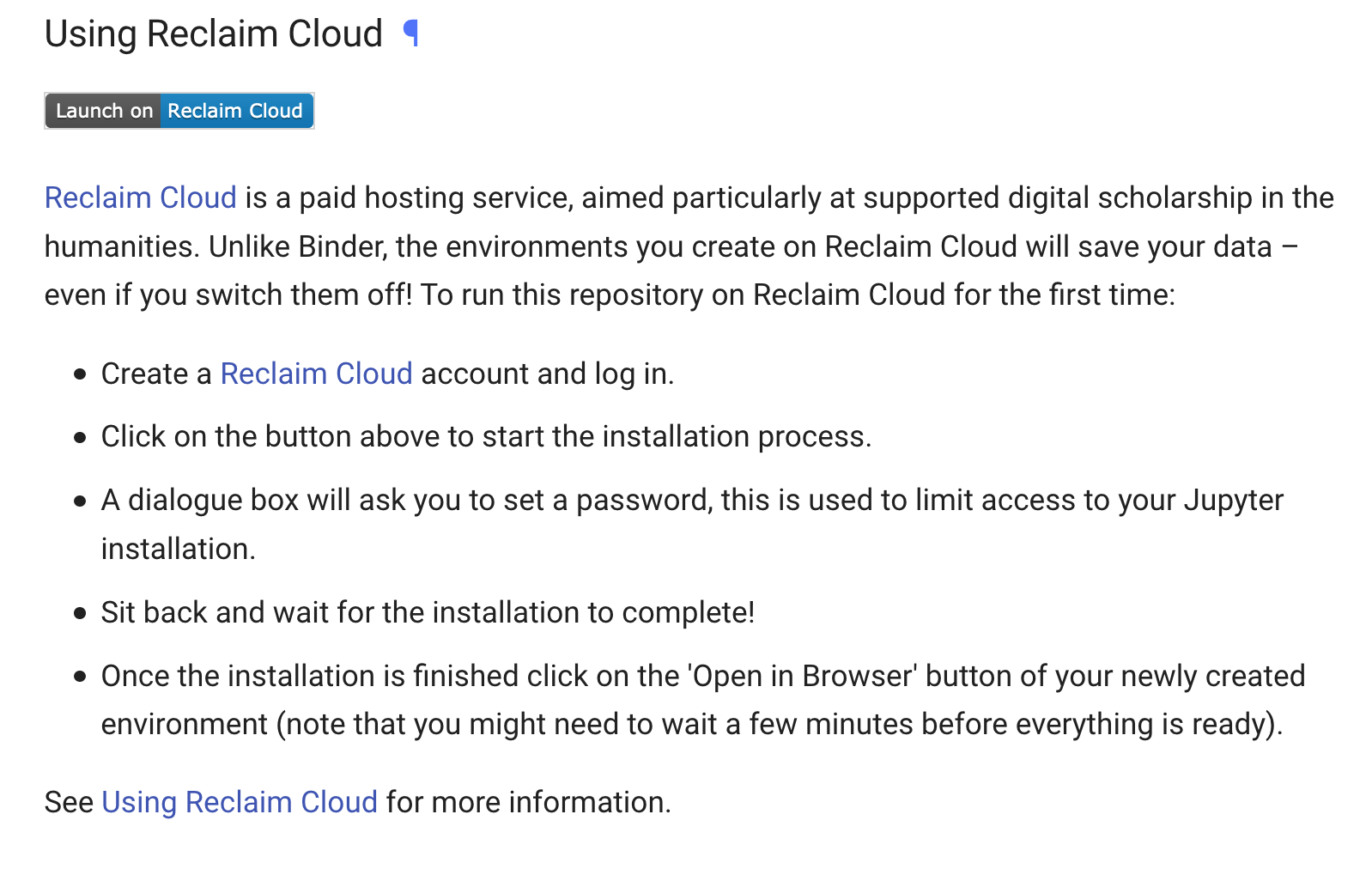Click the bullet dot before 'A dialogue box'

pos(81,501)
